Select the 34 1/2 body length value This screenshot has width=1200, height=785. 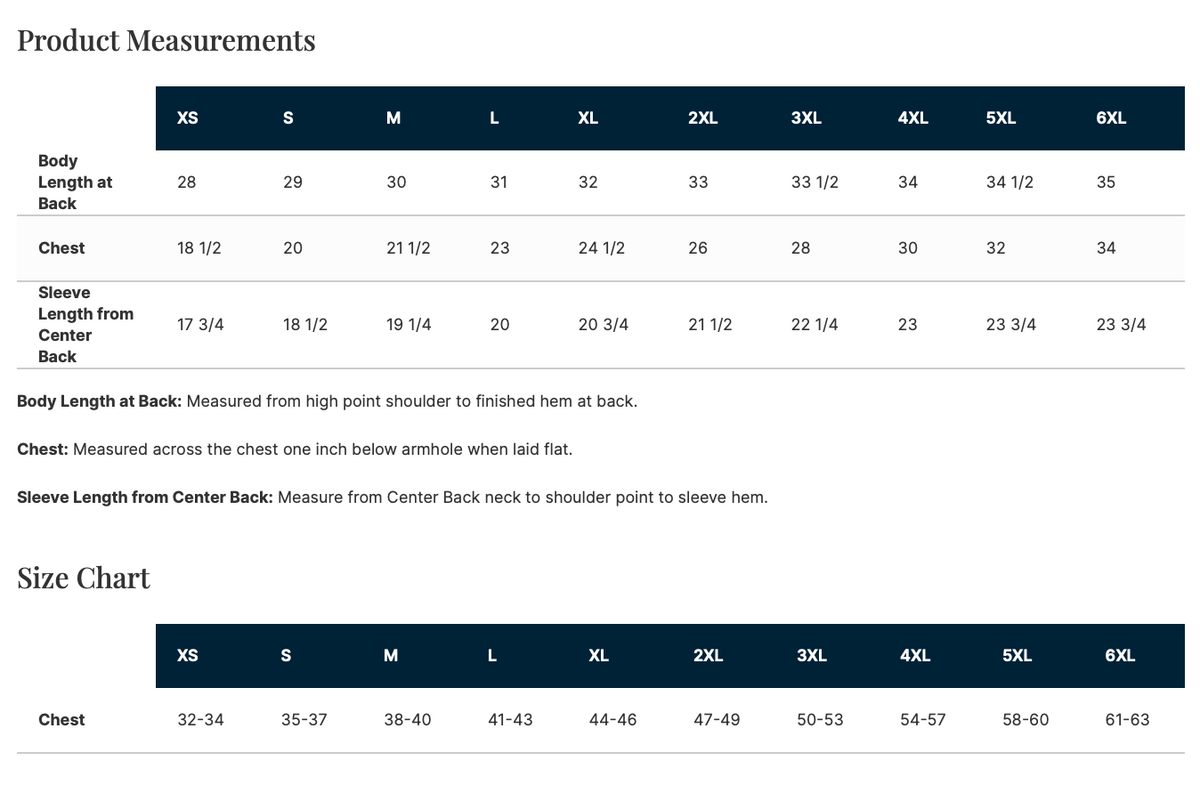1010,182
